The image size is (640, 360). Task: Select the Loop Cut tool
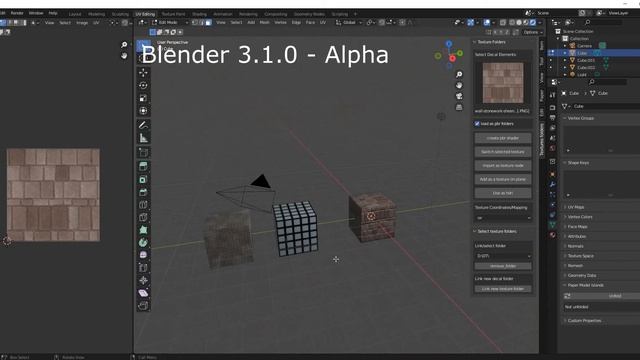pos(143,204)
